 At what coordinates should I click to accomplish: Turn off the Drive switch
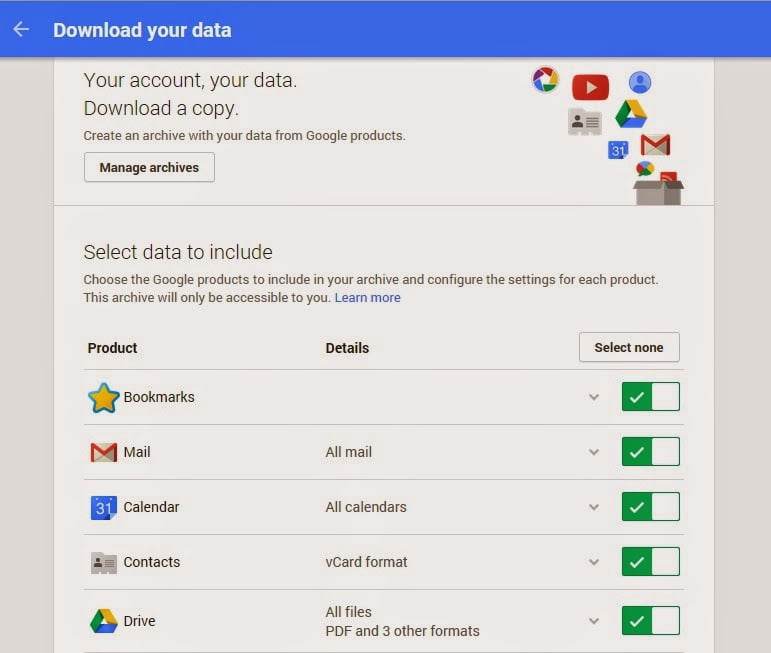point(651,621)
